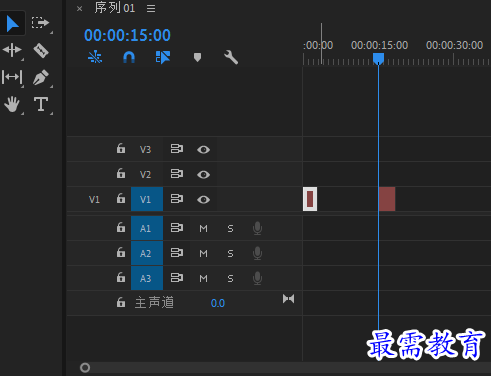Toggle lock on track V3
This screenshot has height=376, width=491.
[x=121, y=149]
